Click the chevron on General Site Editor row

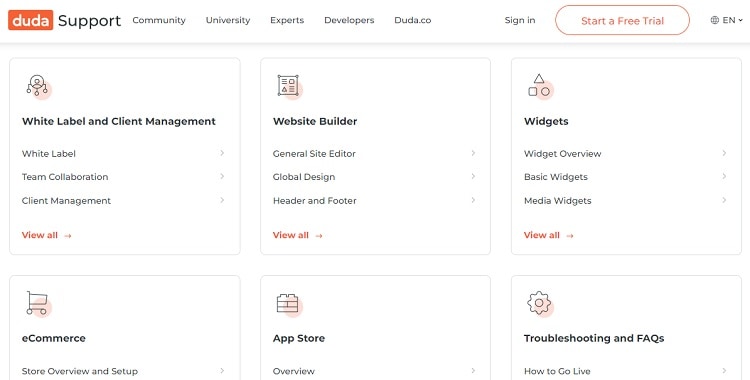[x=473, y=153]
